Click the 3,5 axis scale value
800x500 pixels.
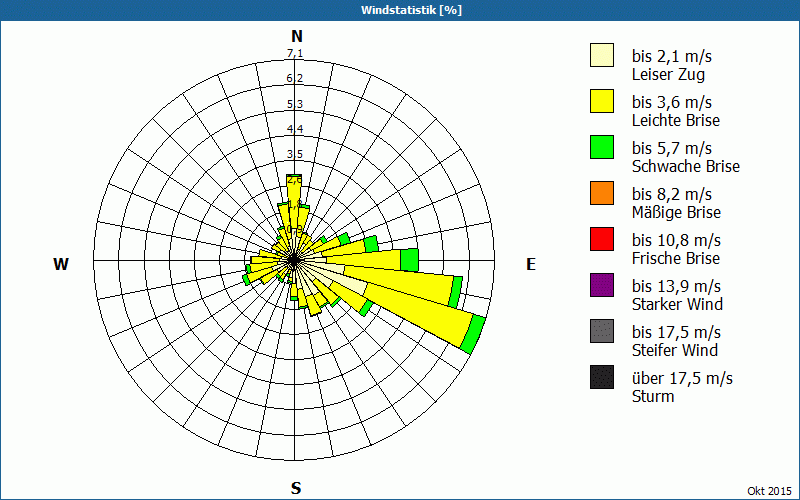pos(295,154)
